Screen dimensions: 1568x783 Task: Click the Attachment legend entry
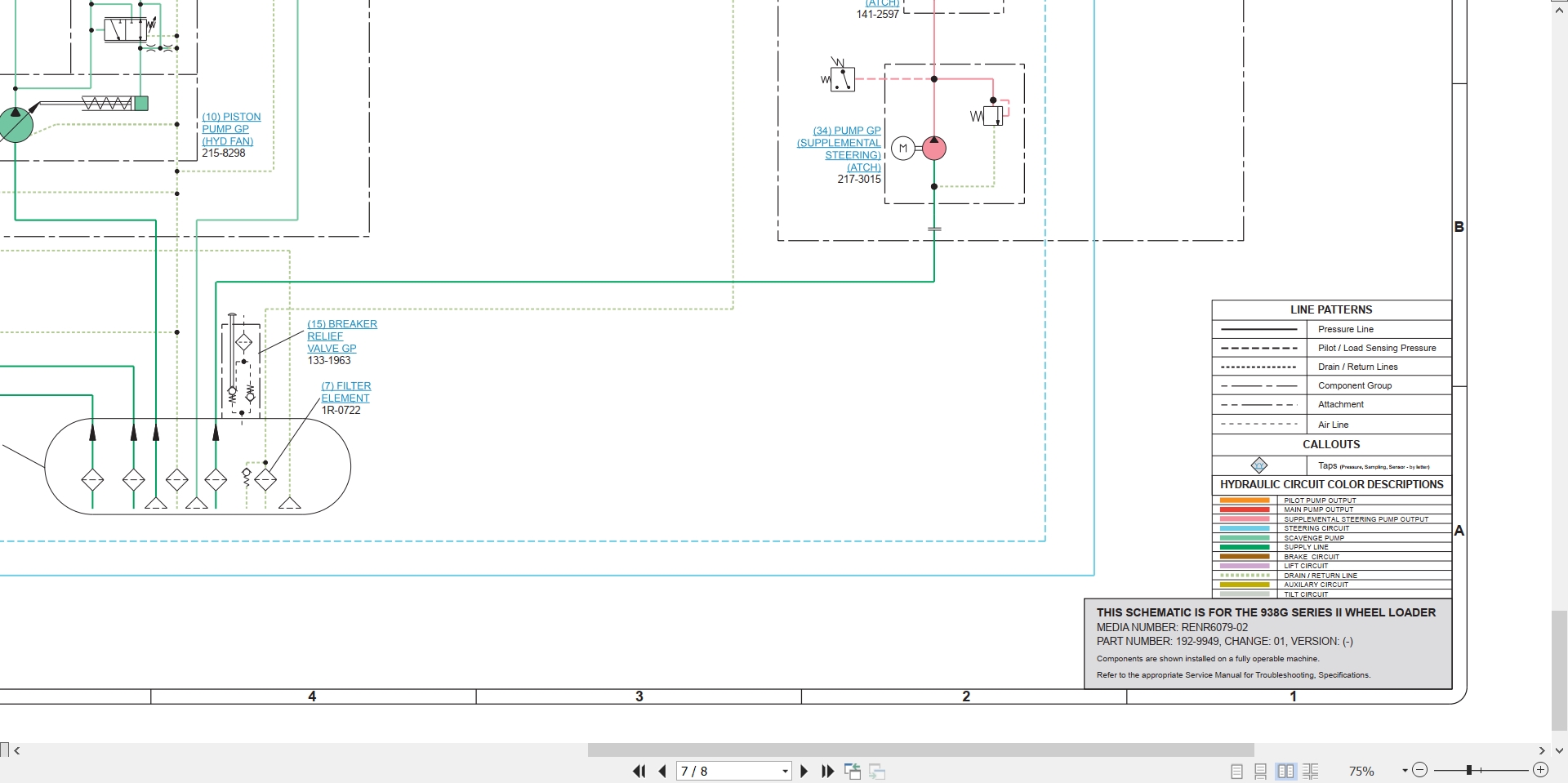coord(1340,404)
